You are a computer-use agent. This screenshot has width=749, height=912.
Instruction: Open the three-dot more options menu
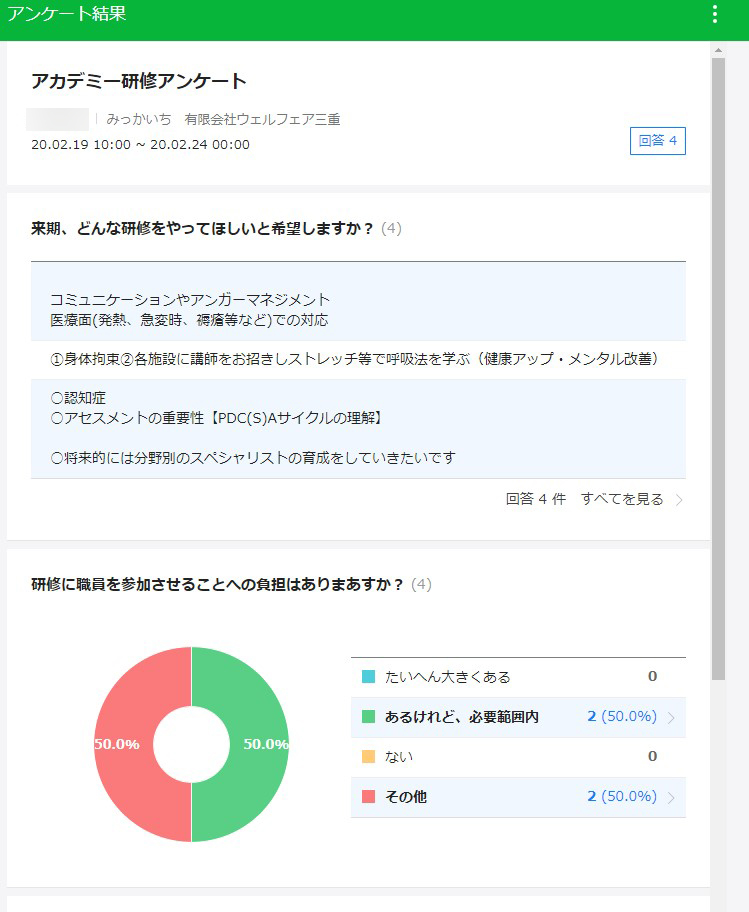coord(714,14)
